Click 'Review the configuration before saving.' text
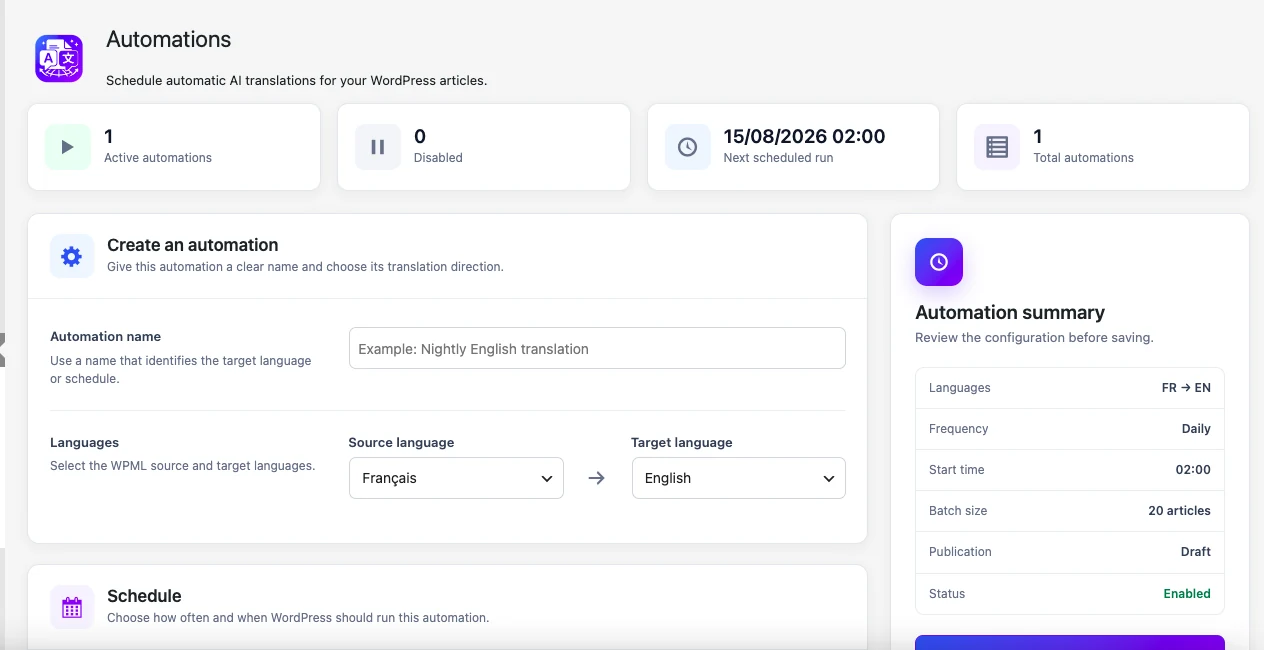This screenshot has height=650, width=1264. [x=1034, y=338]
